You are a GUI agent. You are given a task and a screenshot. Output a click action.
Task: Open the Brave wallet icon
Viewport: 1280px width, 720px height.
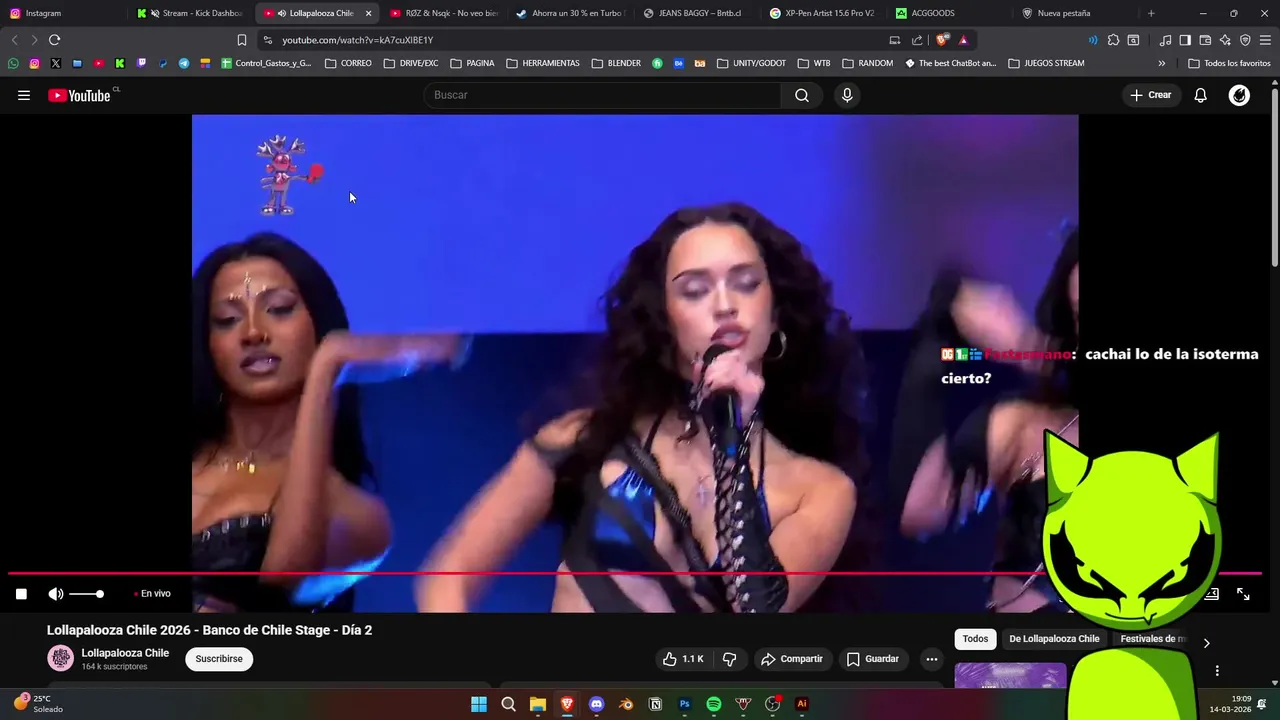point(1205,40)
